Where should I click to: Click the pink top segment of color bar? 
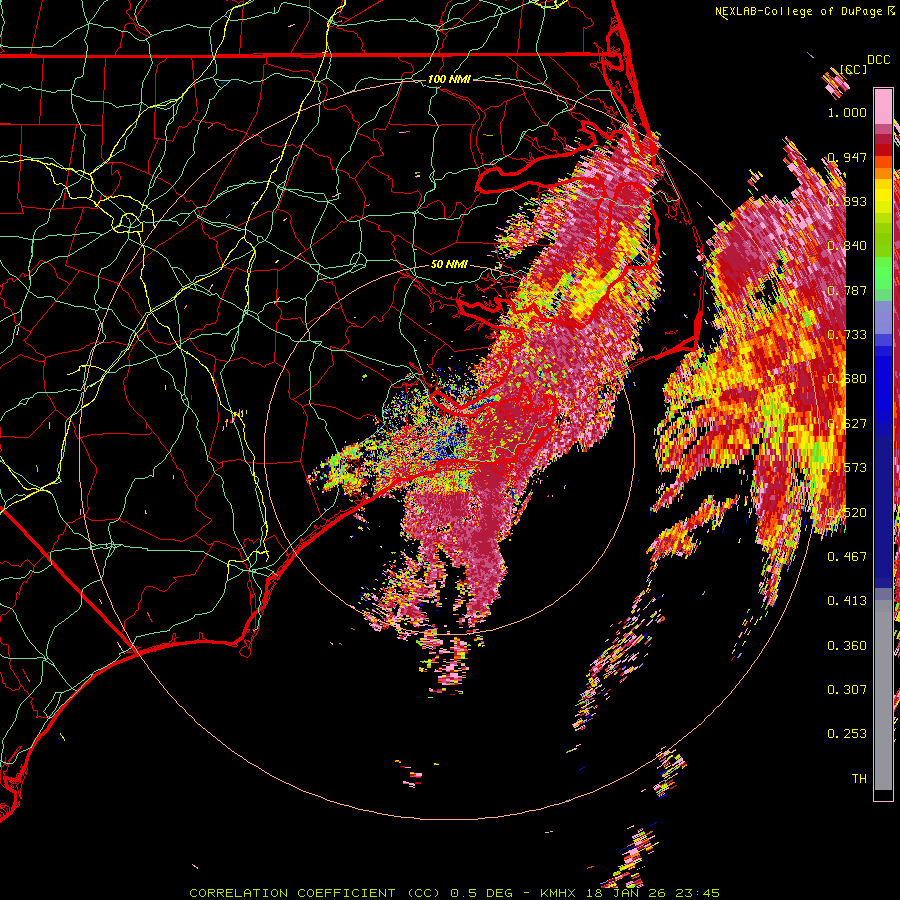pos(883,106)
